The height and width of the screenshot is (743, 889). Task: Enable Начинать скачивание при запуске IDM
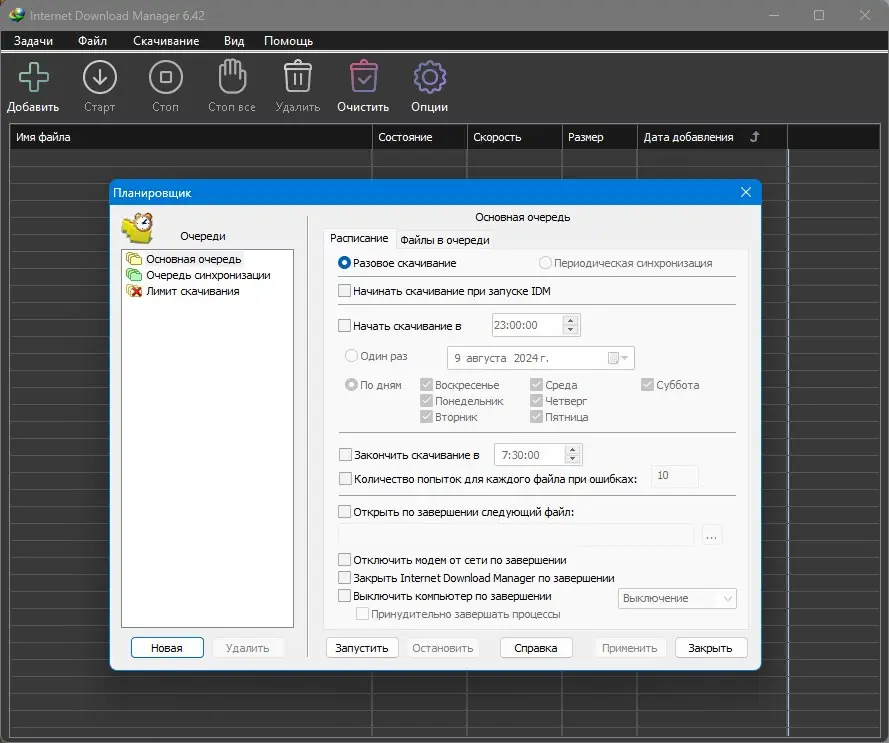click(344, 291)
